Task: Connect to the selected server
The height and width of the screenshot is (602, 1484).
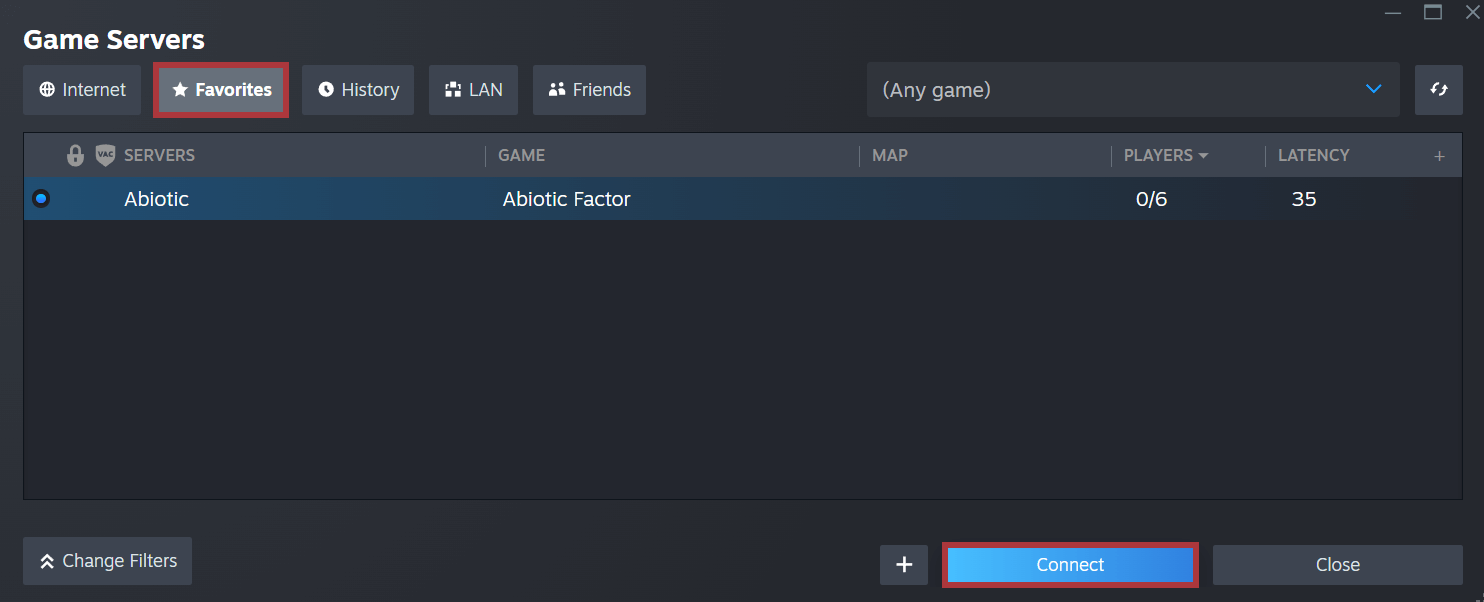Action: [x=1070, y=565]
